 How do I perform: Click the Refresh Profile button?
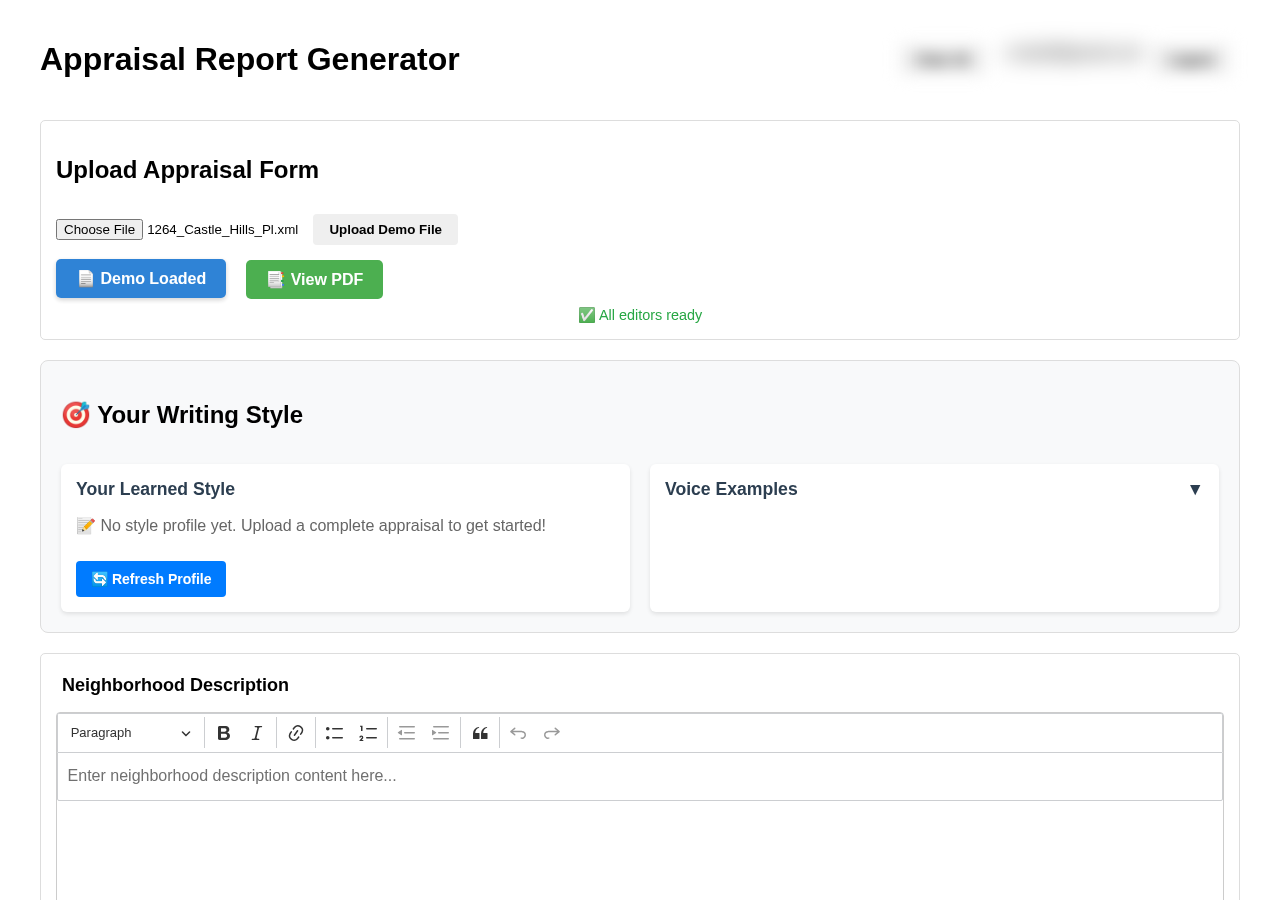click(151, 579)
